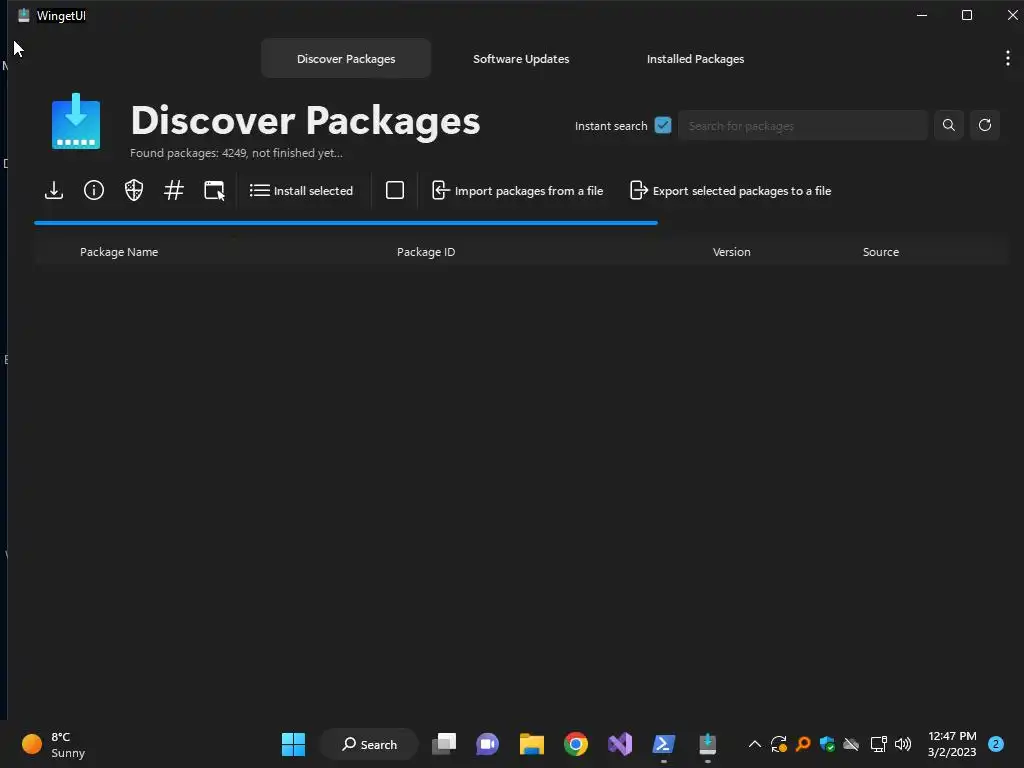The width and height of the screenshot is (1024, 768).
Task: Switch to Installed Packages tab
Action: click(695, 59)
